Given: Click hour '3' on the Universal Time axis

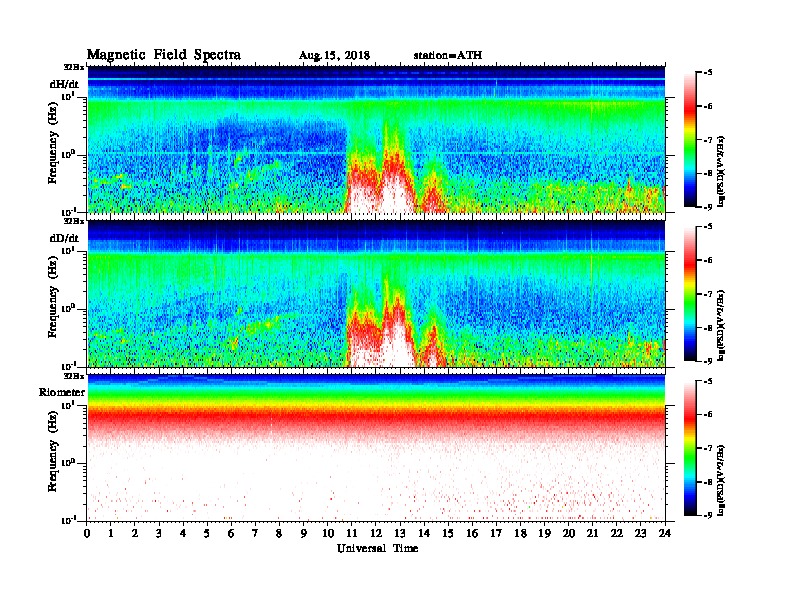Looking at the screenshot, I should point(159,533).
